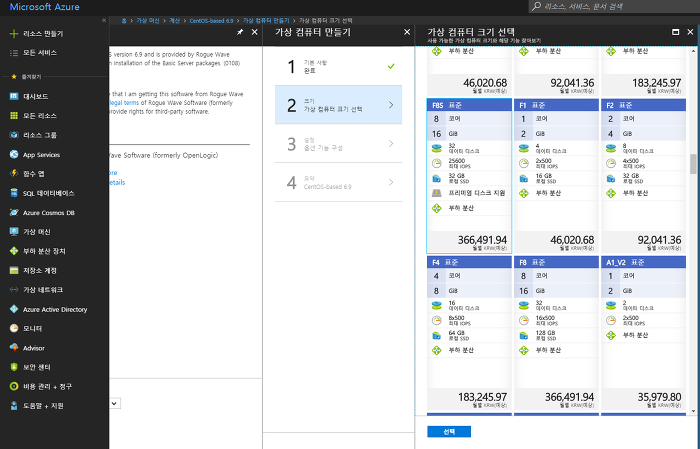Open the 모든 서비스 list icon

pos(14,53)
